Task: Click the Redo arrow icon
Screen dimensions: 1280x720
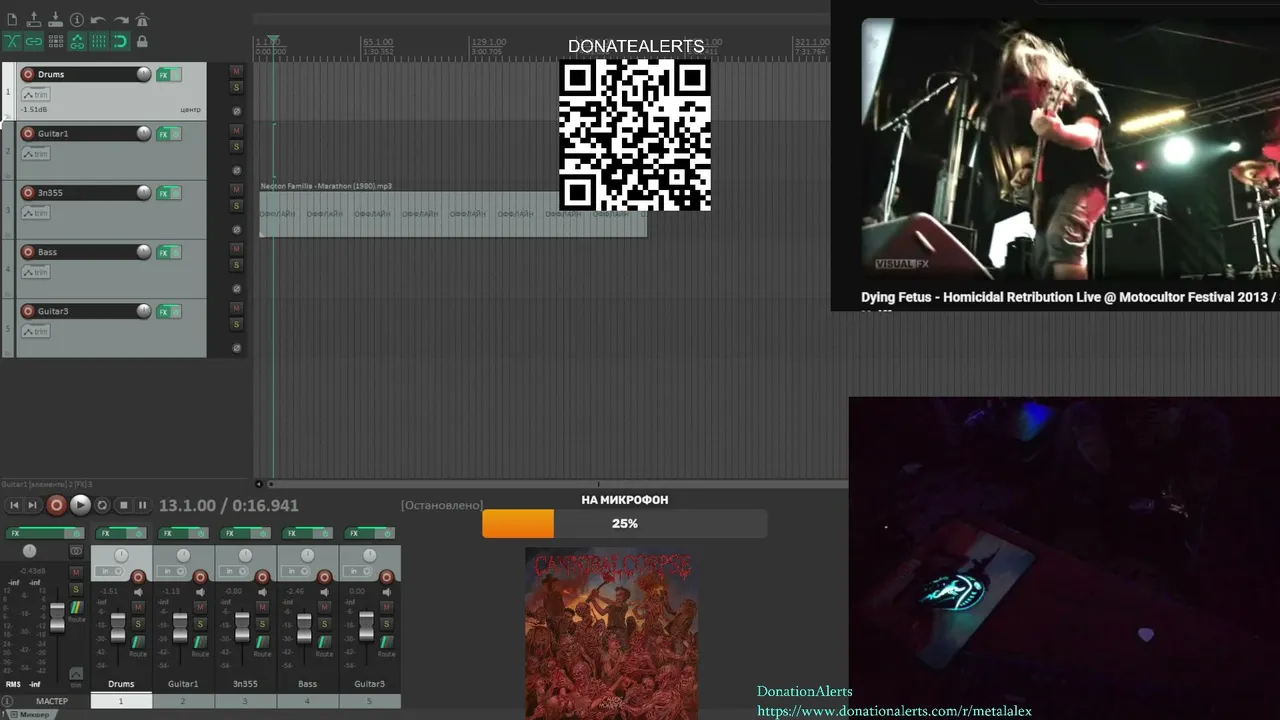Action: 120,20
